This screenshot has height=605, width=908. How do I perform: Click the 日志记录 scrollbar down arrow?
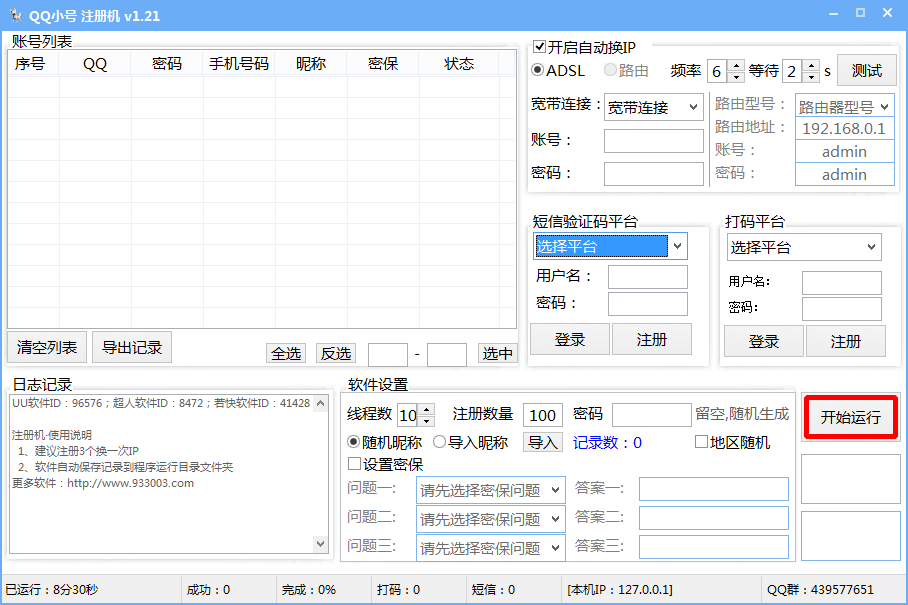click(320, 543)
